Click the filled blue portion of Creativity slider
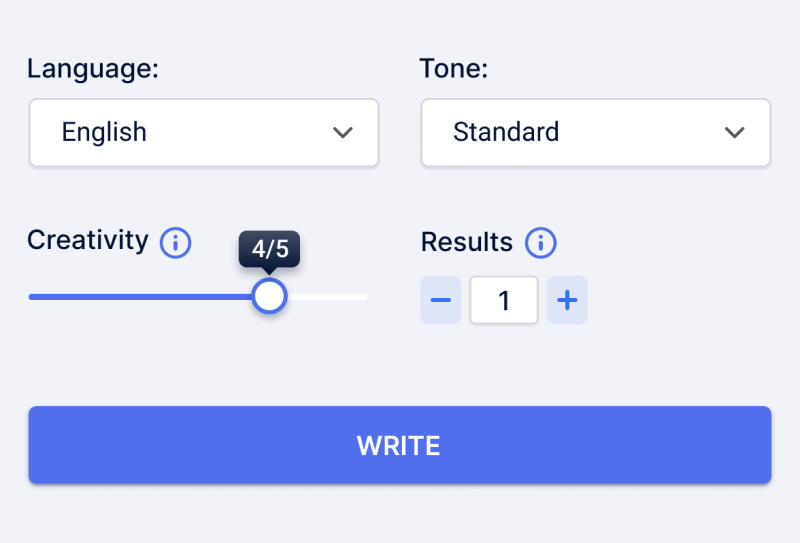This screenshot has height=543, width=800. point(140,297)
